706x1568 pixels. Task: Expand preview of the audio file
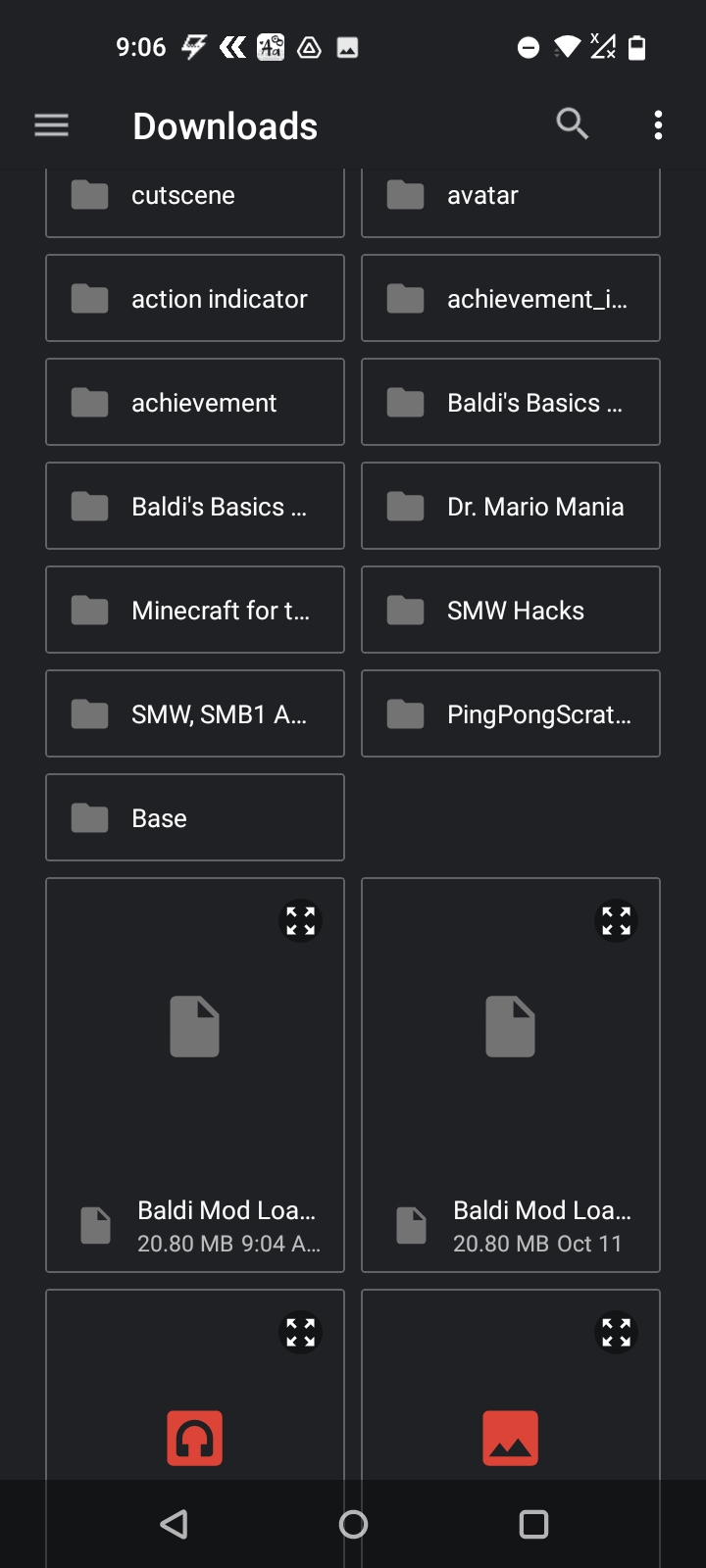[x=300, y=1332]
